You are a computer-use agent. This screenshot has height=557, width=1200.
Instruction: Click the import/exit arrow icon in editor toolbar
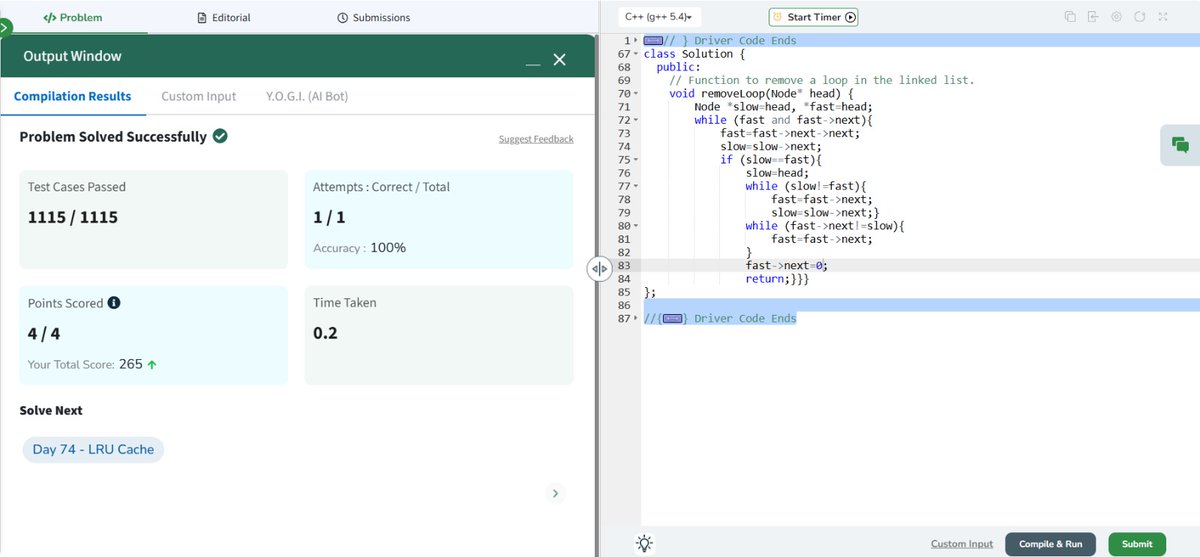click(1093, 17)
